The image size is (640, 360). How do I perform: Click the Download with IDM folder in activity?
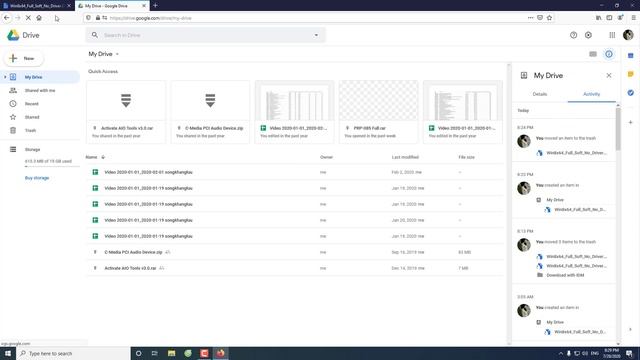coord(565,275)
